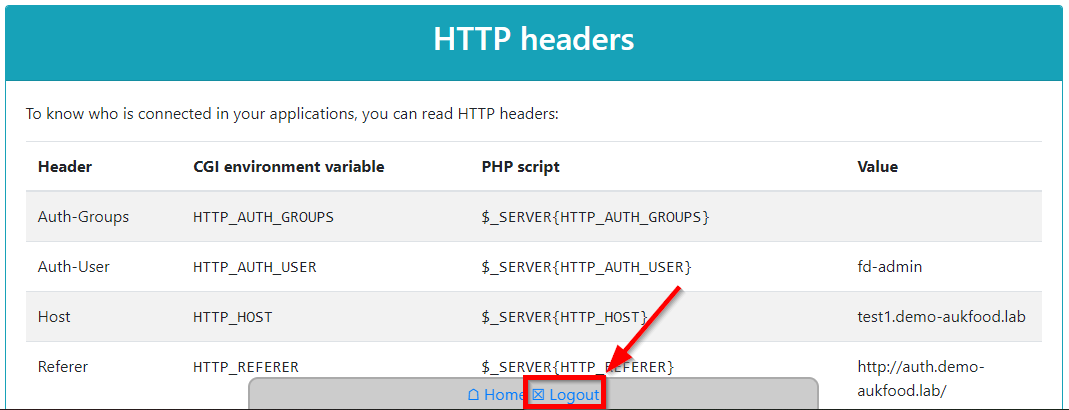
Task: Select the "Auth-Groups" header cell
Action: (83, 217)
